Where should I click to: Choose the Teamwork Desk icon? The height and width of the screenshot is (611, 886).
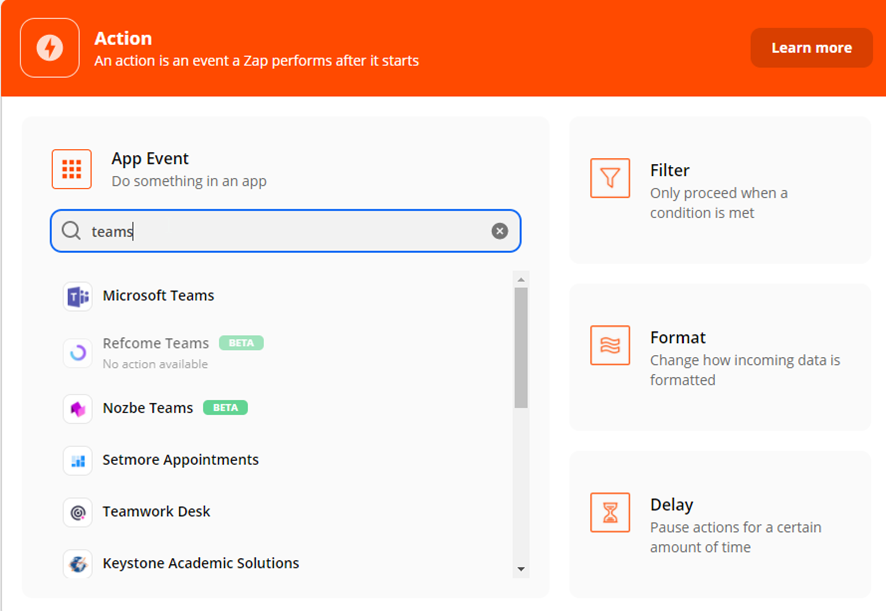point(77,513)
